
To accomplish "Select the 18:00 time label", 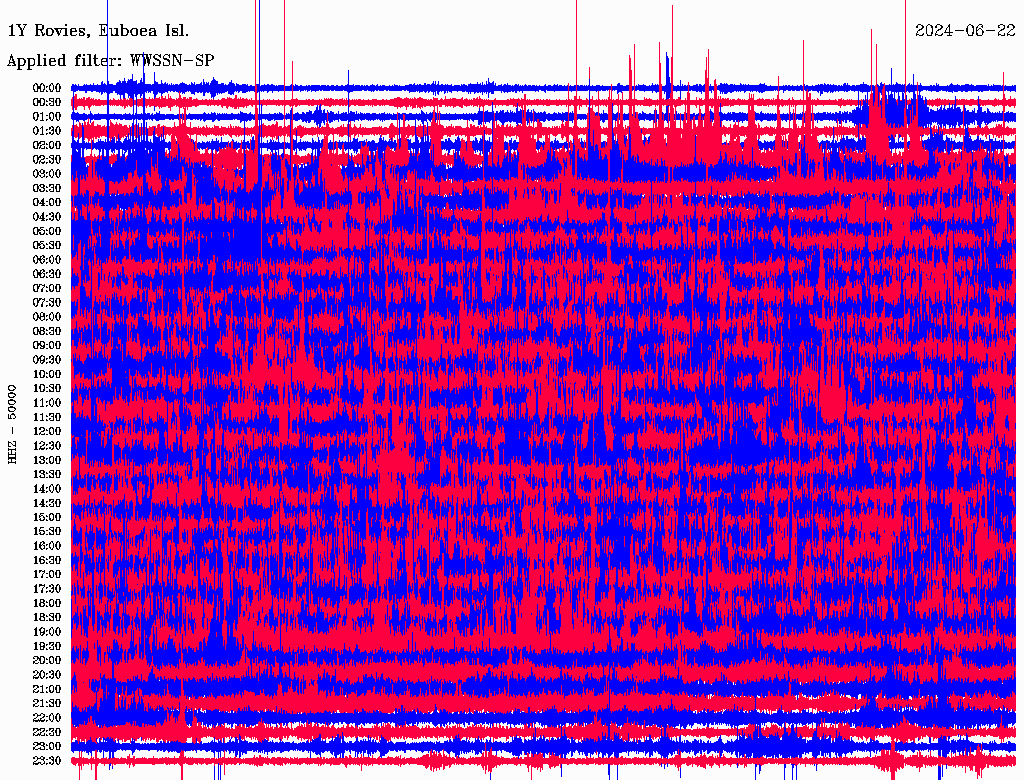I will [x=47, y=604].
